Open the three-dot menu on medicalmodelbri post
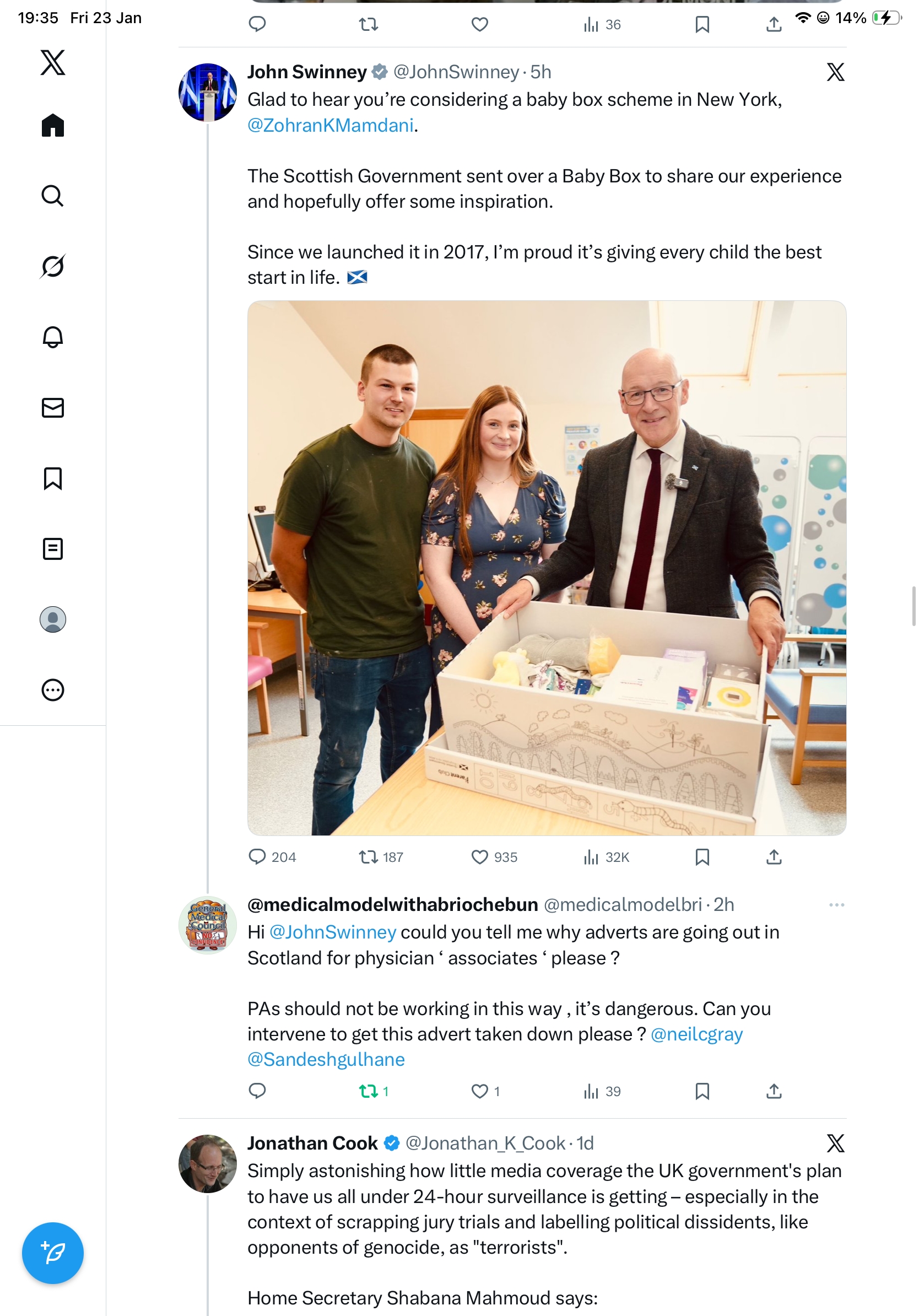The width and height of the screenshot is (919, 1316). [x=836, y=904]
